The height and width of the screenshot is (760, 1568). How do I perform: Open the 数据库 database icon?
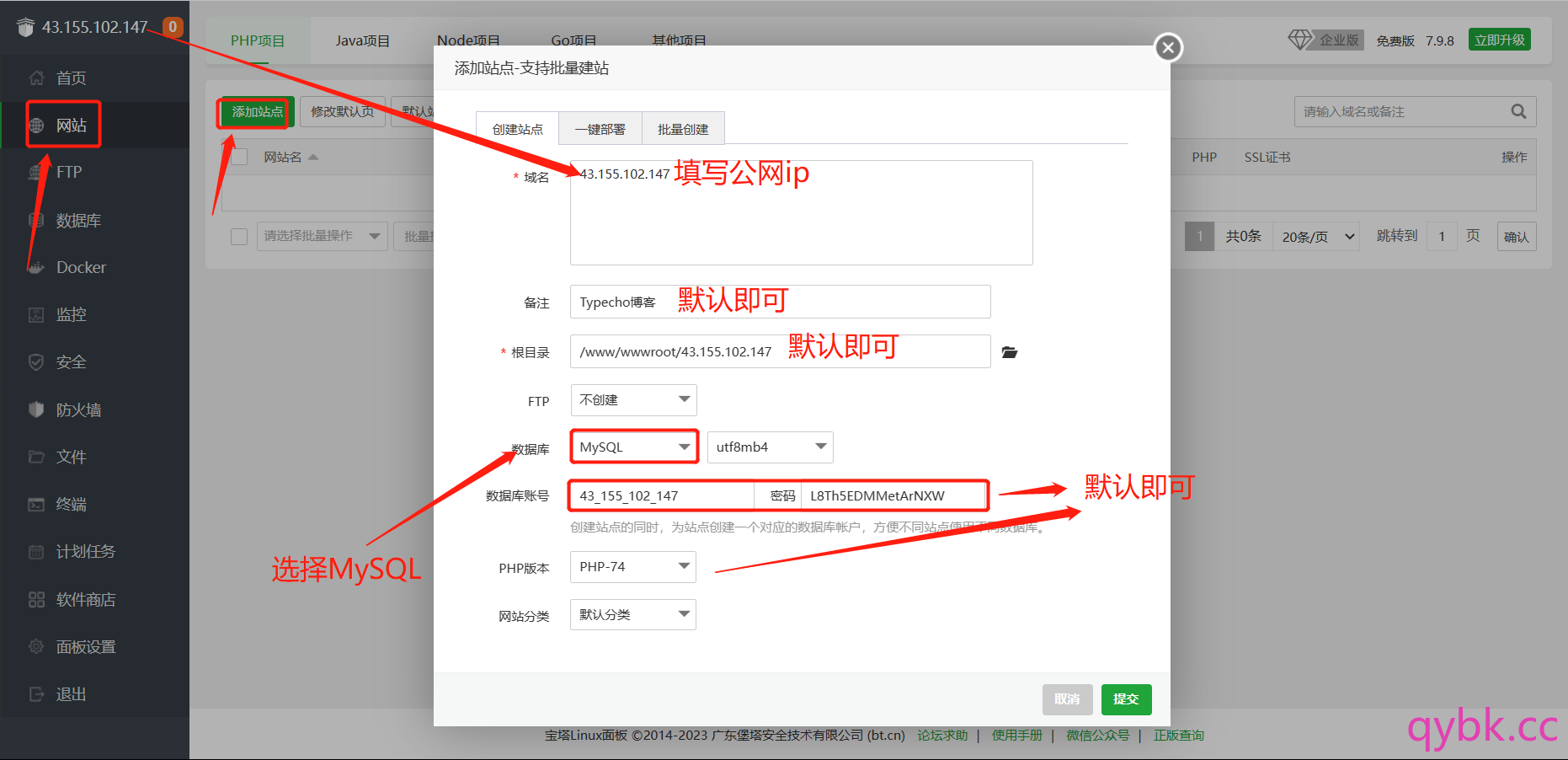pyautogui.click(x=36, y=221)
